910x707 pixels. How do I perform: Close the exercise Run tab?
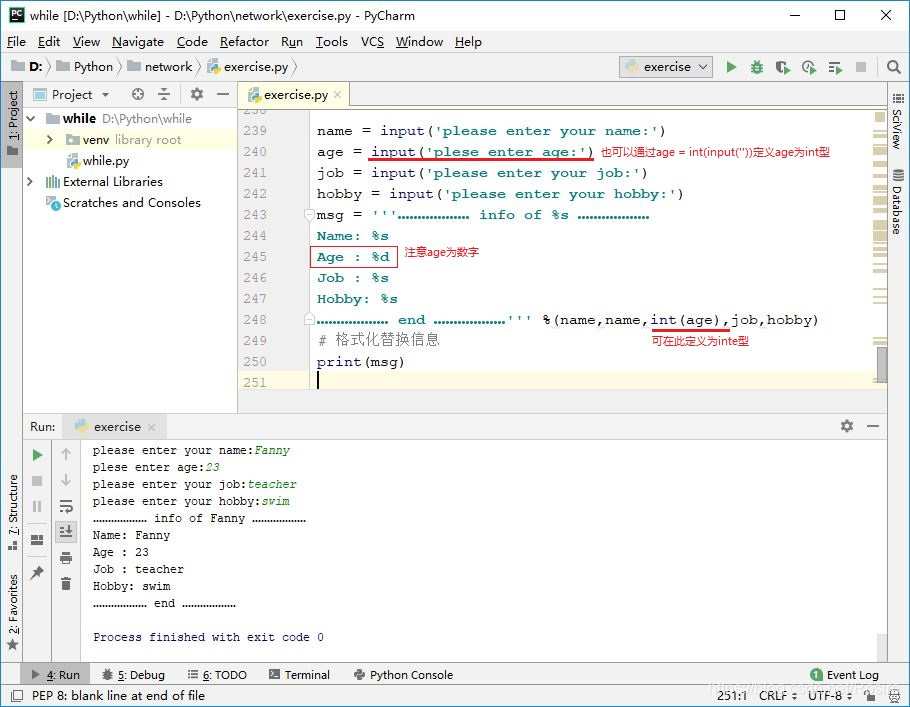(x=151, y=427)
